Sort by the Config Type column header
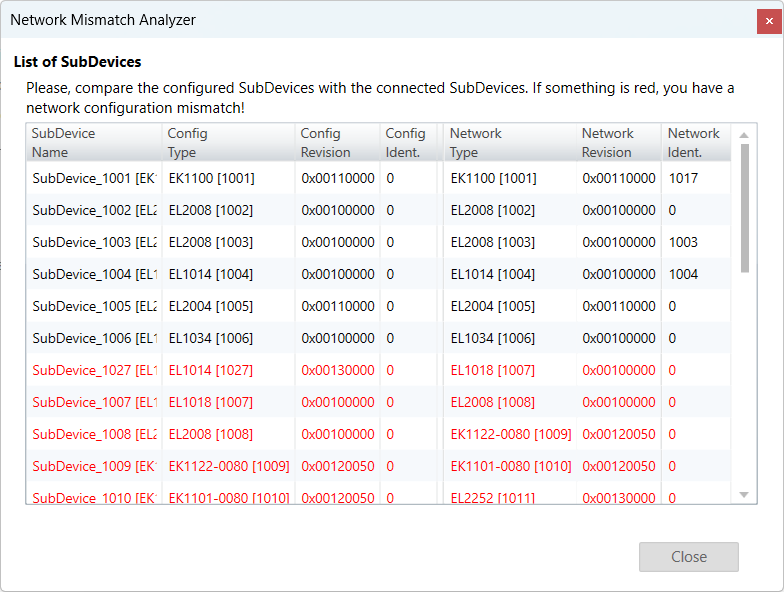Screen dimensions: 784x592 click(228, 143)
